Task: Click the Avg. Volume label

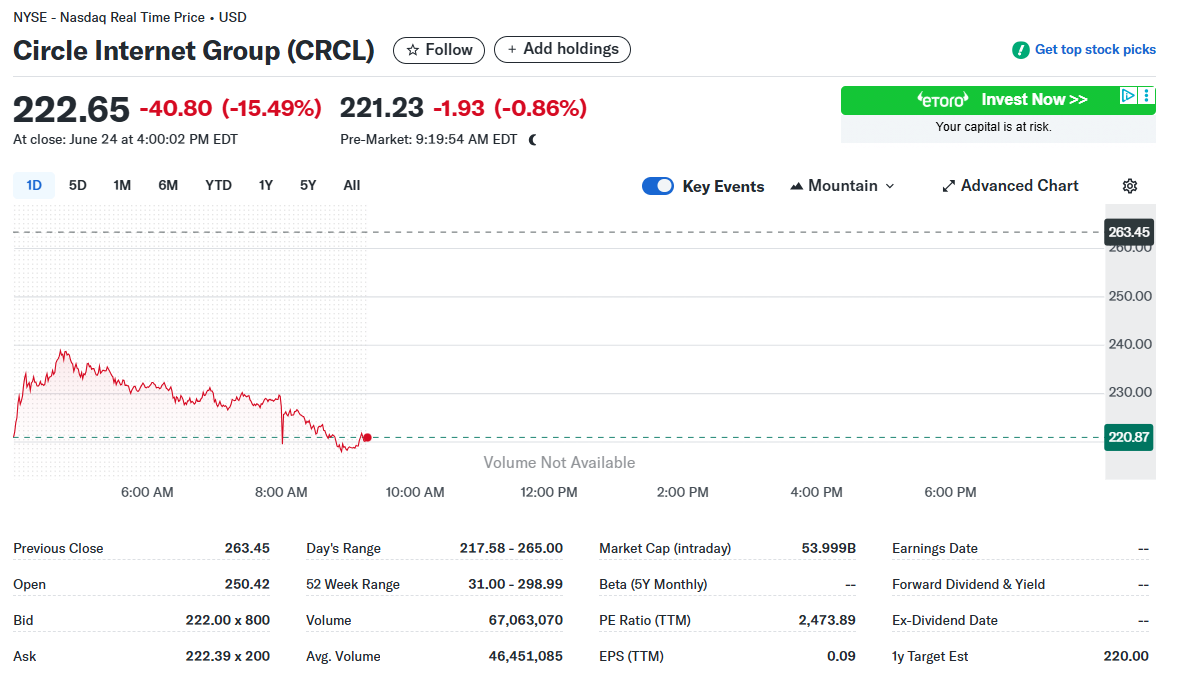Action: click(x=343, y=656)
